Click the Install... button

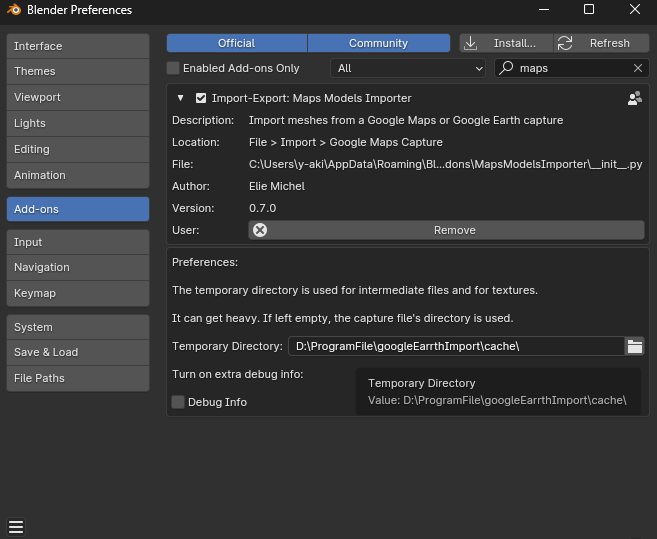click(506, 43)
